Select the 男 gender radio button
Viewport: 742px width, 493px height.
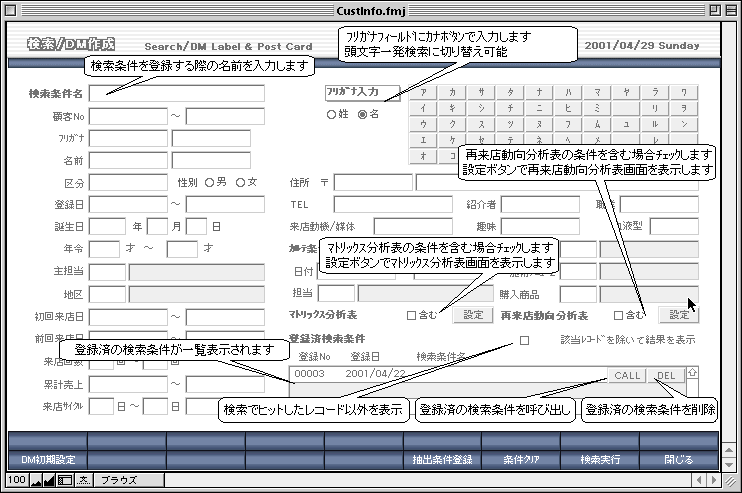click(x=210, y=183)
